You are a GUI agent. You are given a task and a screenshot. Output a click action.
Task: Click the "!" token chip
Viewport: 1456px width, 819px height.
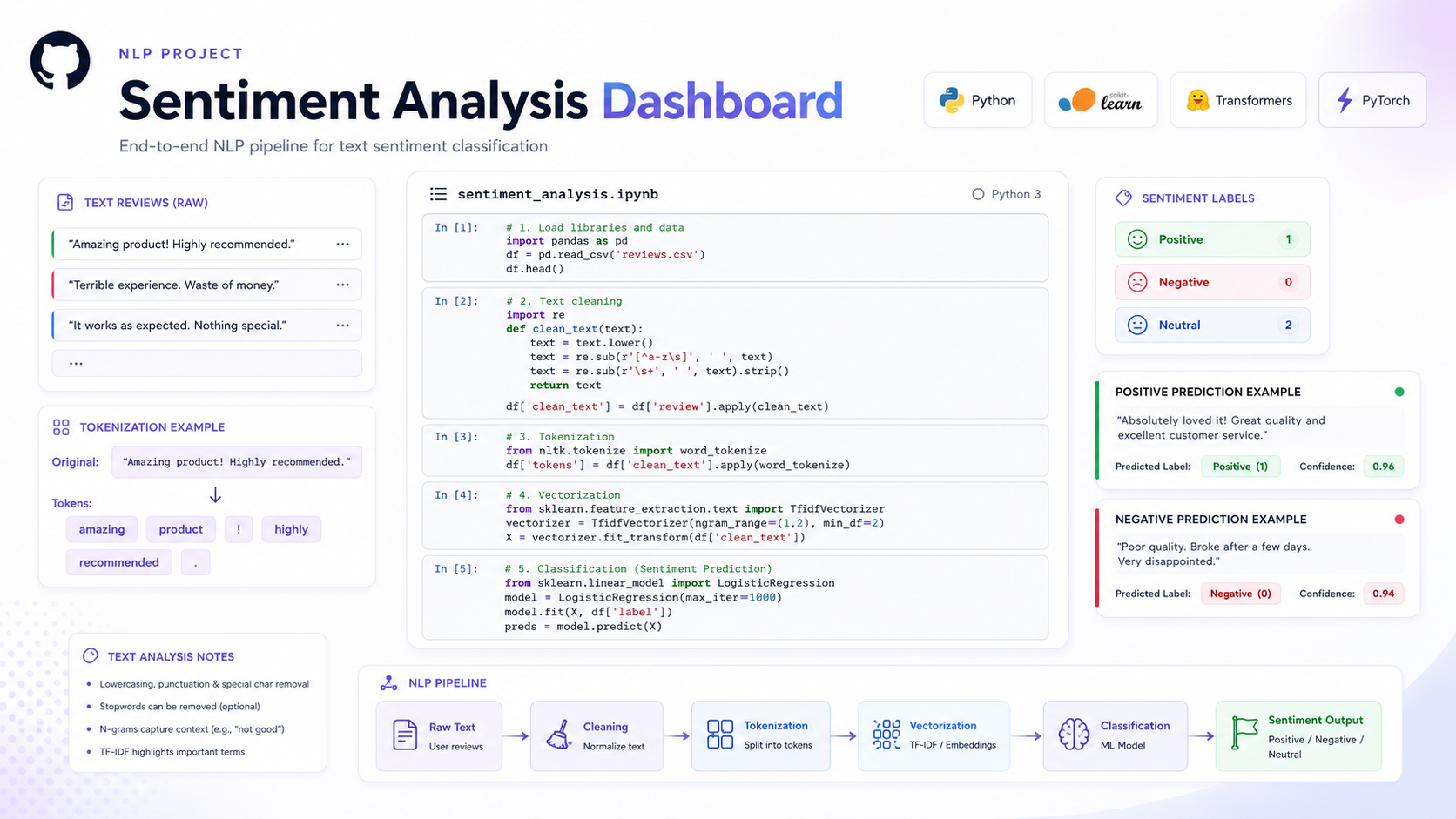pos(239,529)
